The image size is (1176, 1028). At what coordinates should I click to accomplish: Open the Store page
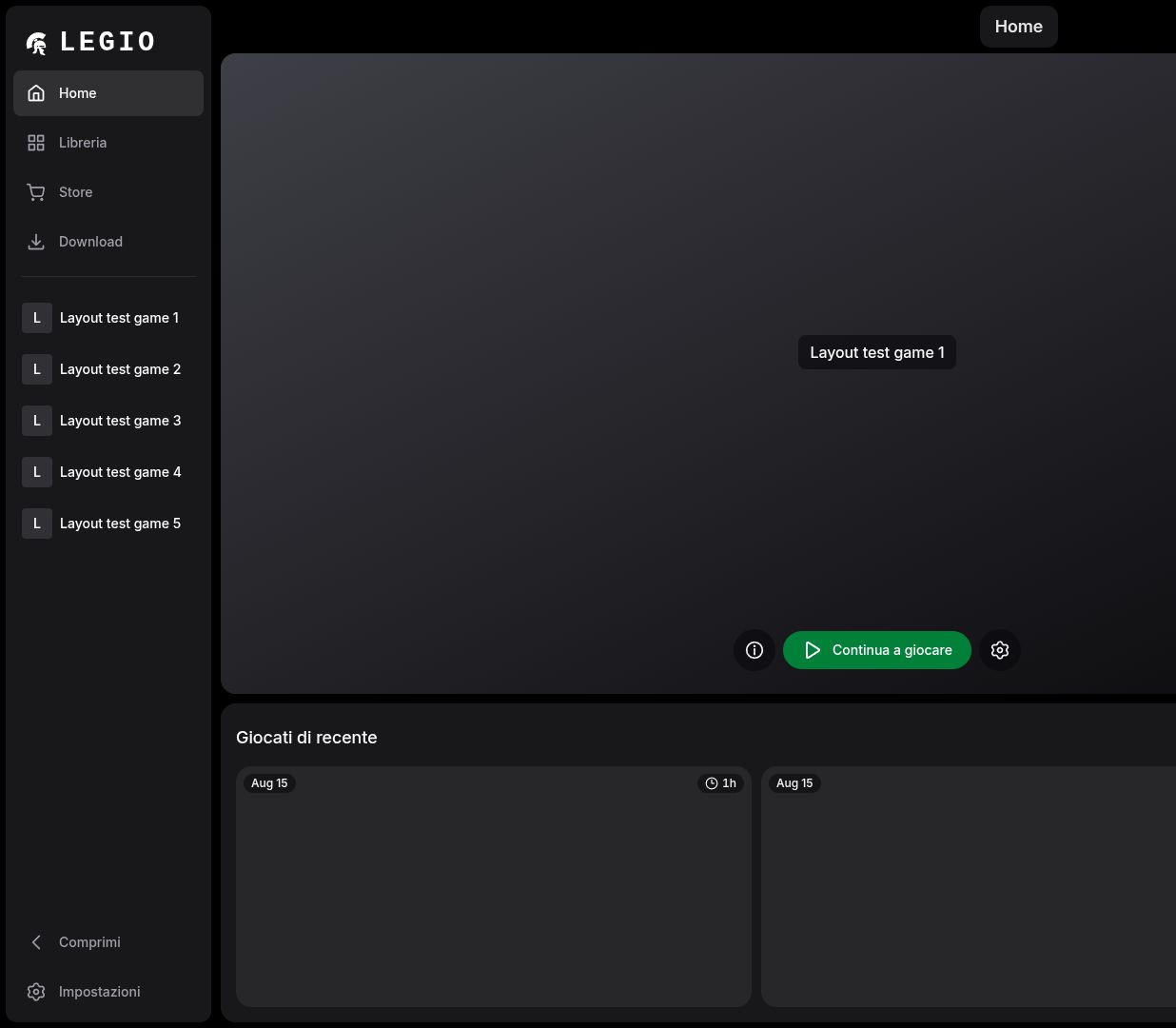[108, 192]
